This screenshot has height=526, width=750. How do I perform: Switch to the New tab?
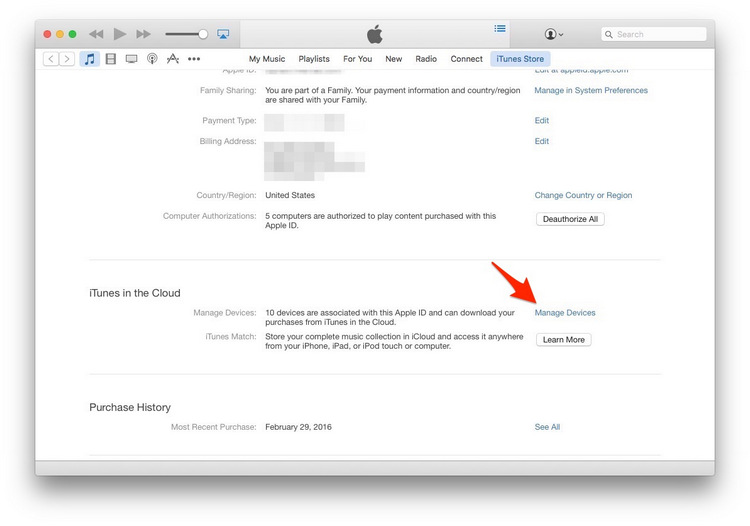tap(394, 59)
